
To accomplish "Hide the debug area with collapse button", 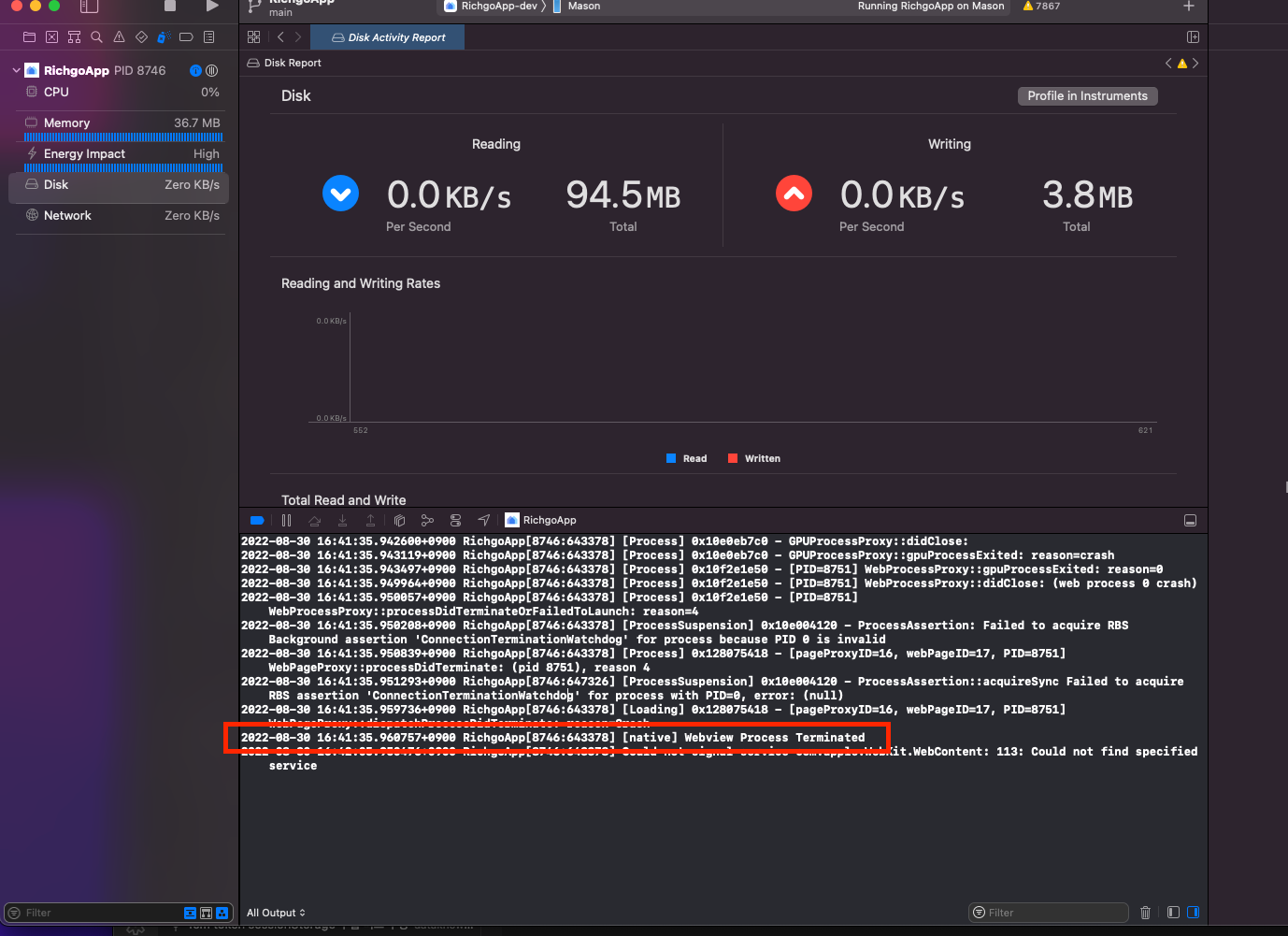I will (x=1190, y=521).
